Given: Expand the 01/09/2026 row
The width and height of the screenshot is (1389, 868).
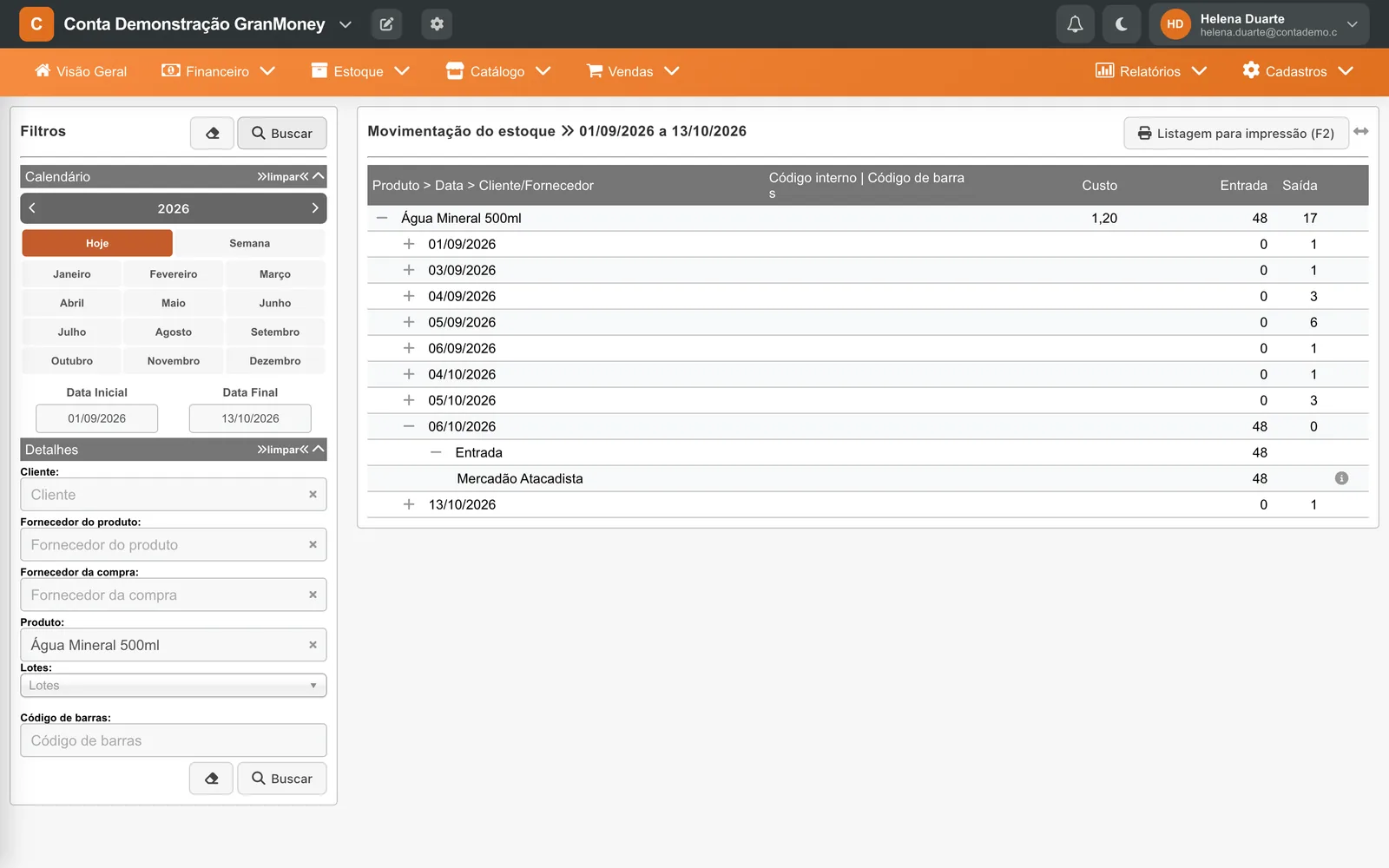Looking at the screenshot, I should pos(409,244).
